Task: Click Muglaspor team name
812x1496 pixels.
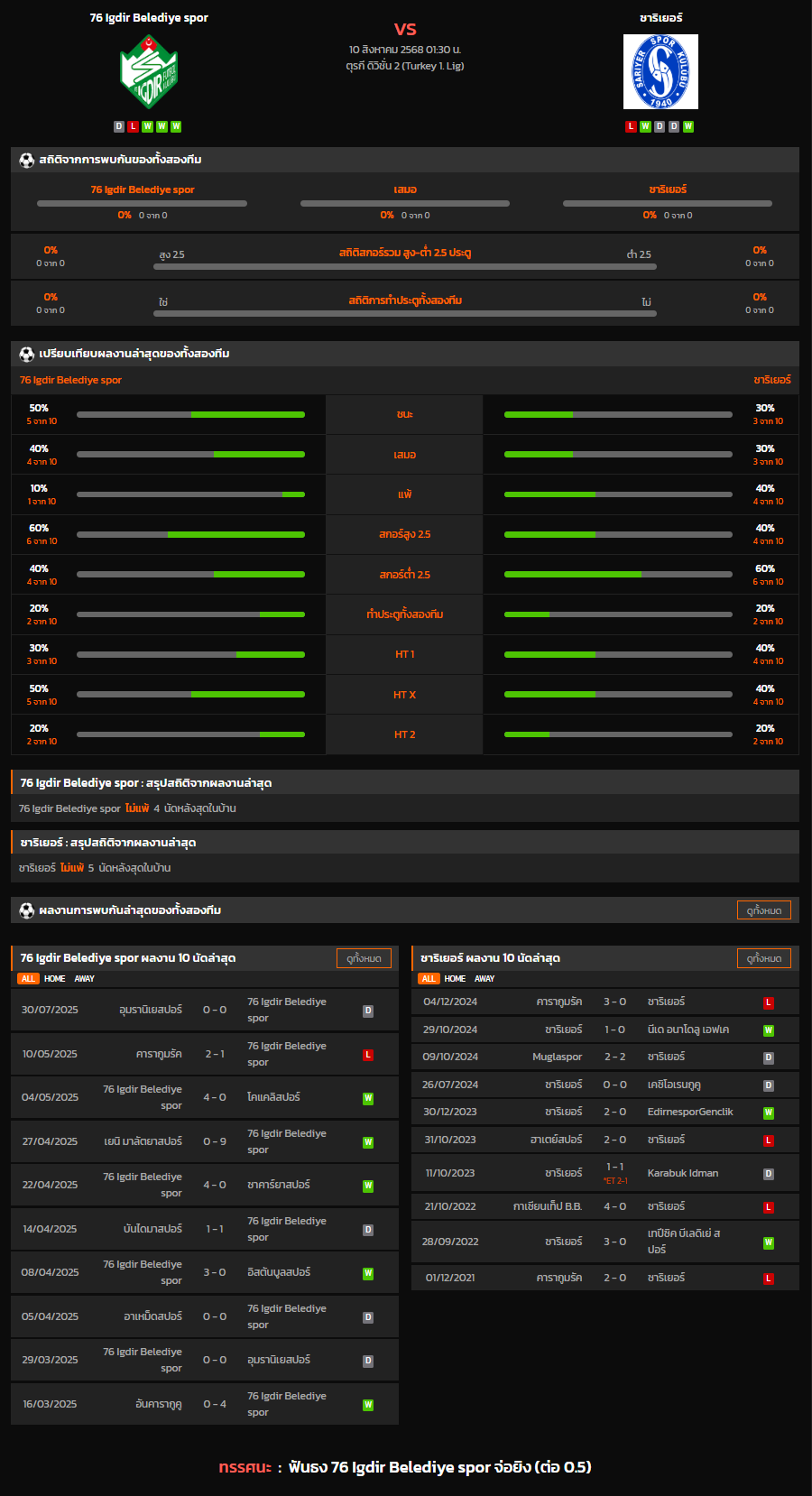Action: tap(558, 1057)
